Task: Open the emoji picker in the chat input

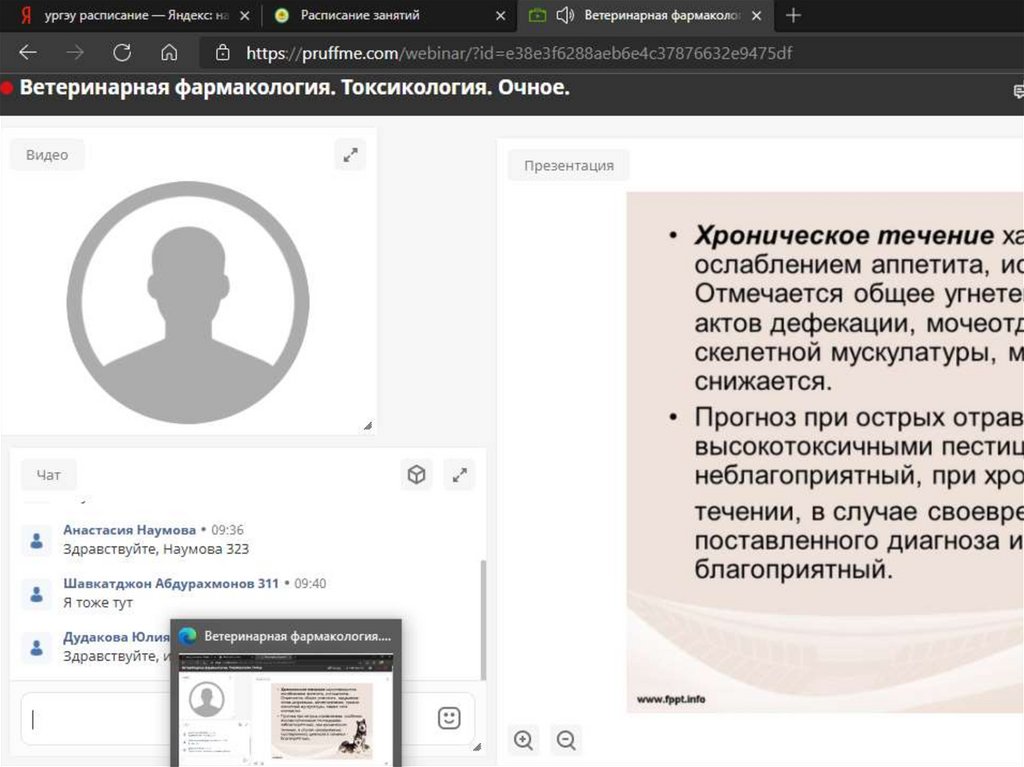Action: pyautogui.click(x=449, y=718)
